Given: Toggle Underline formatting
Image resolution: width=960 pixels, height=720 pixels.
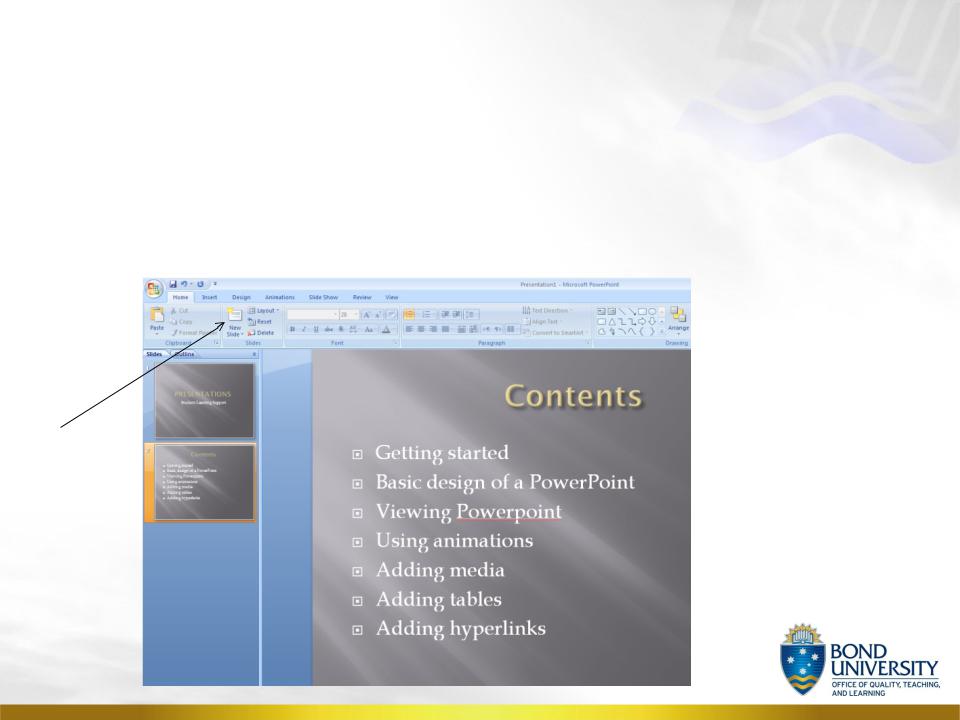Looking at the screenshot, I should click(316, 329).
